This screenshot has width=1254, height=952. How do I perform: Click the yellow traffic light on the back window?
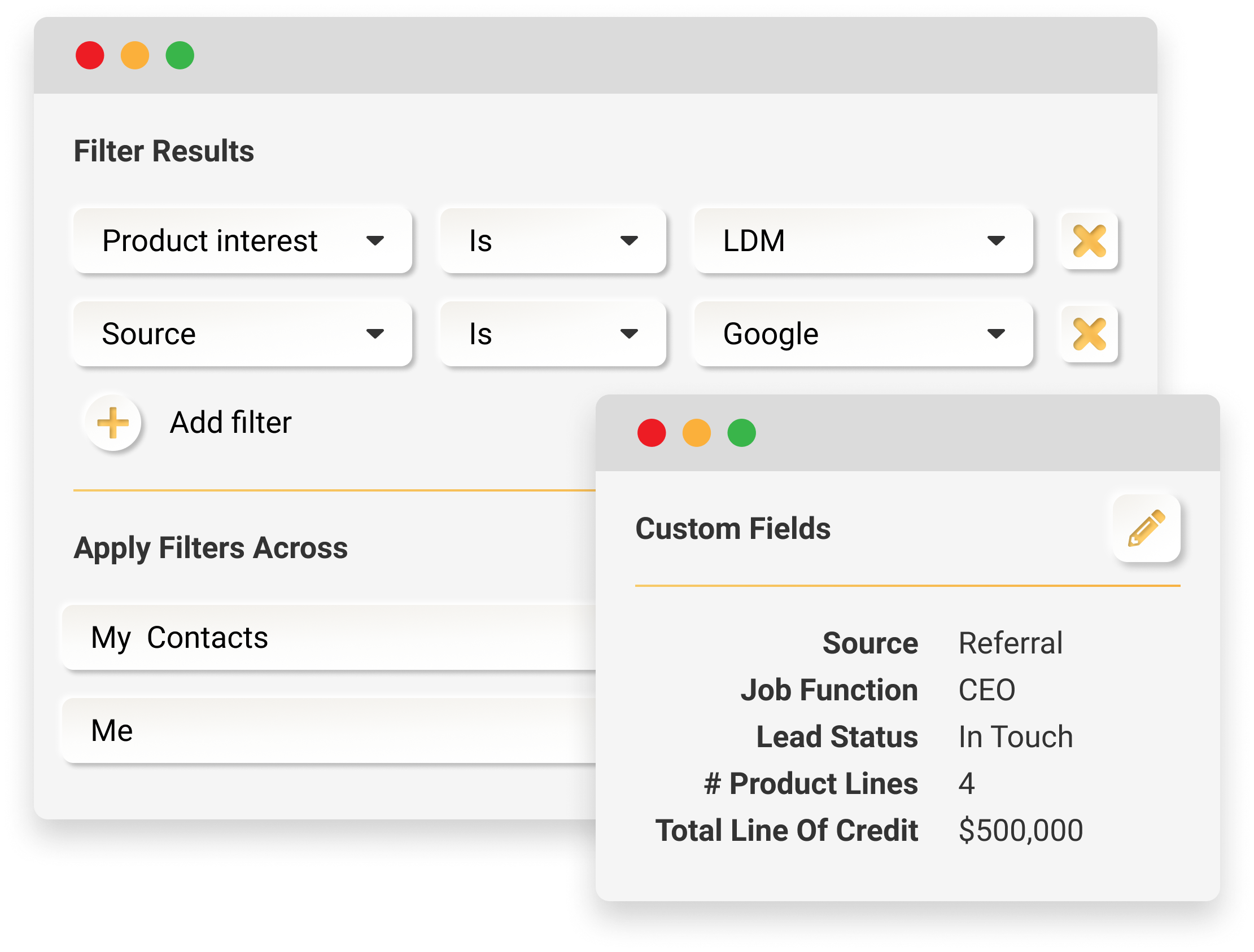pos(135,55)
